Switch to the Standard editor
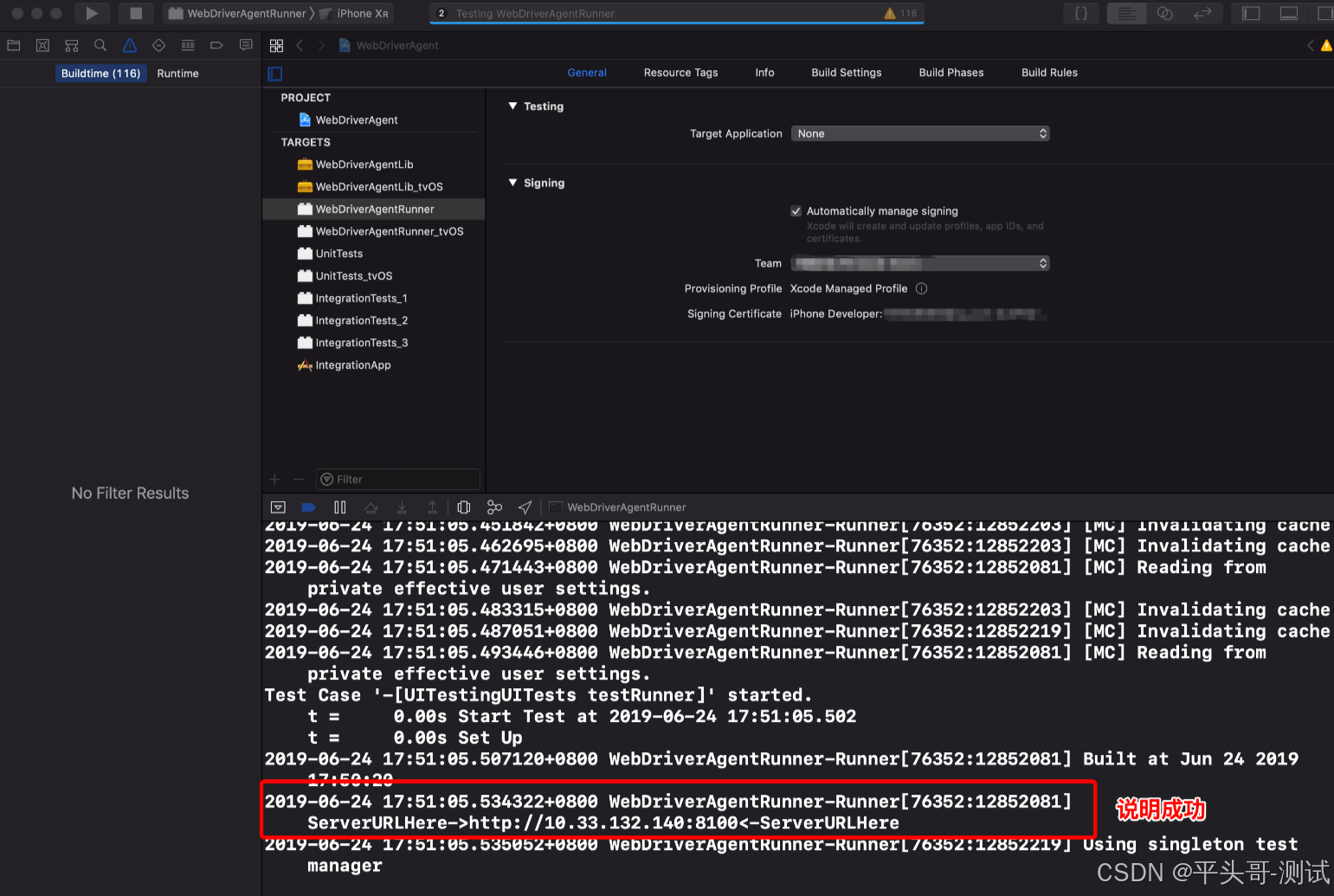The image size is (1334, 896). pyautogui.click(x=1126, y=13)
